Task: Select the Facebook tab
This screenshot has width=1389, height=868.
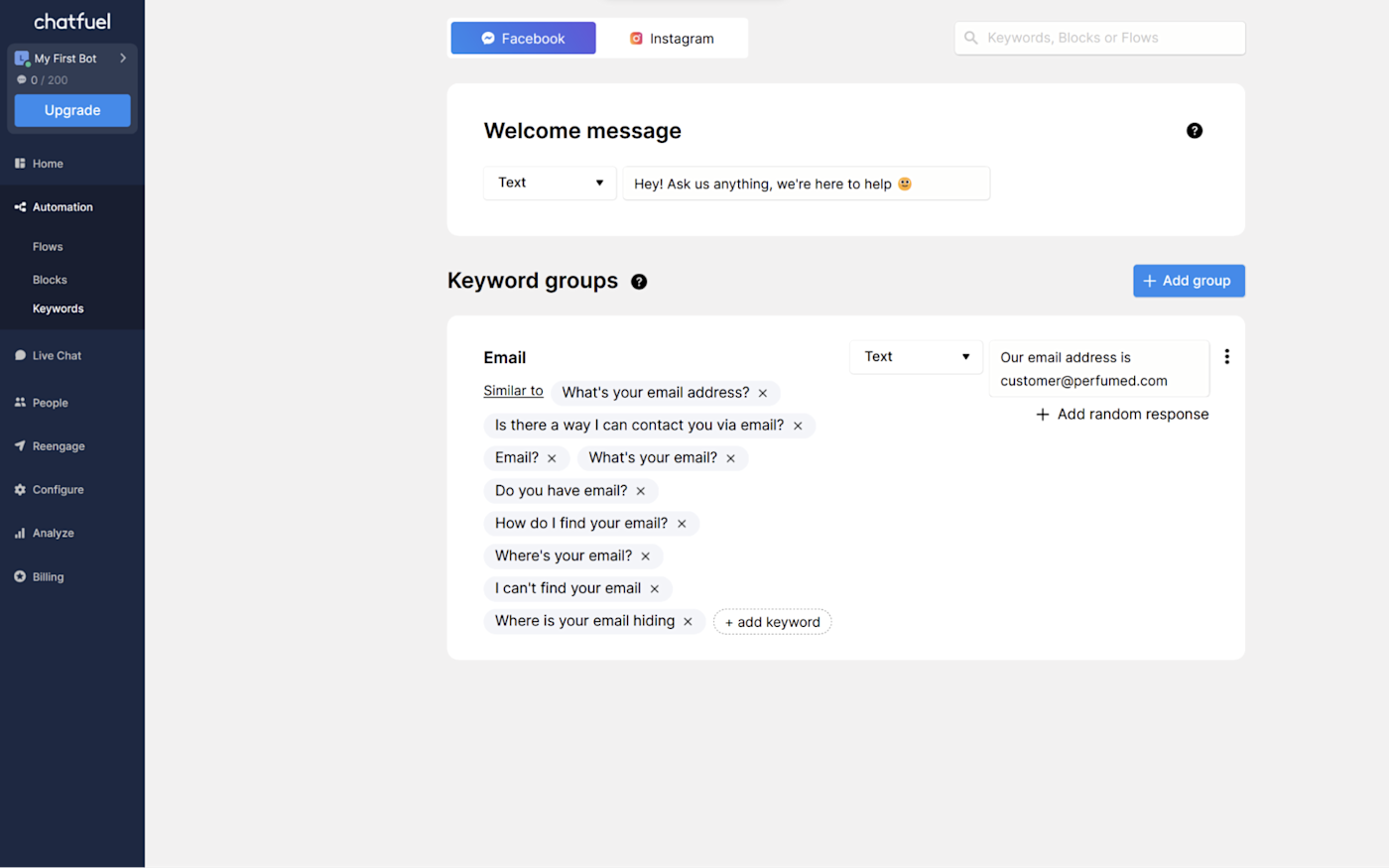Action: (523, 39)
